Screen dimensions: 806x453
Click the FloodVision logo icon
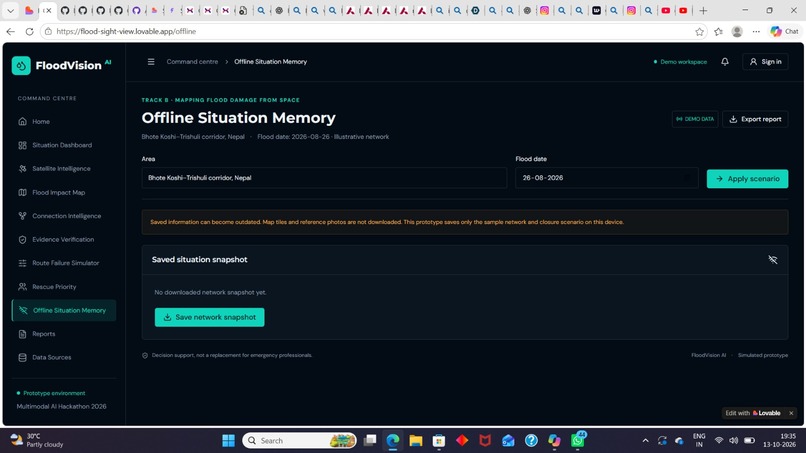click(21, 65)
